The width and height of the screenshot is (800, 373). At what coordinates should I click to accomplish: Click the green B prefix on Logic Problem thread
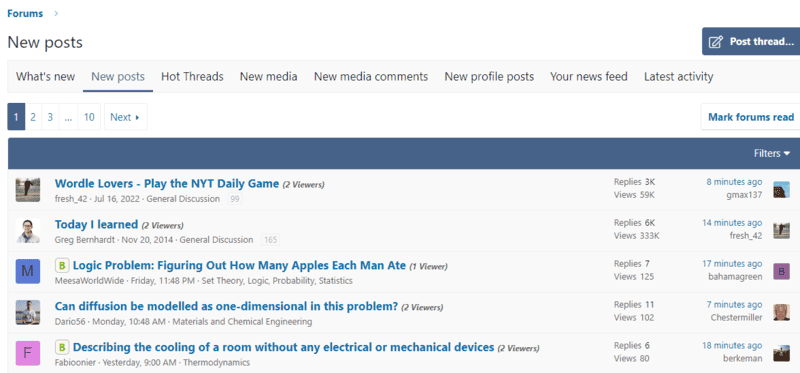(62, 266)
